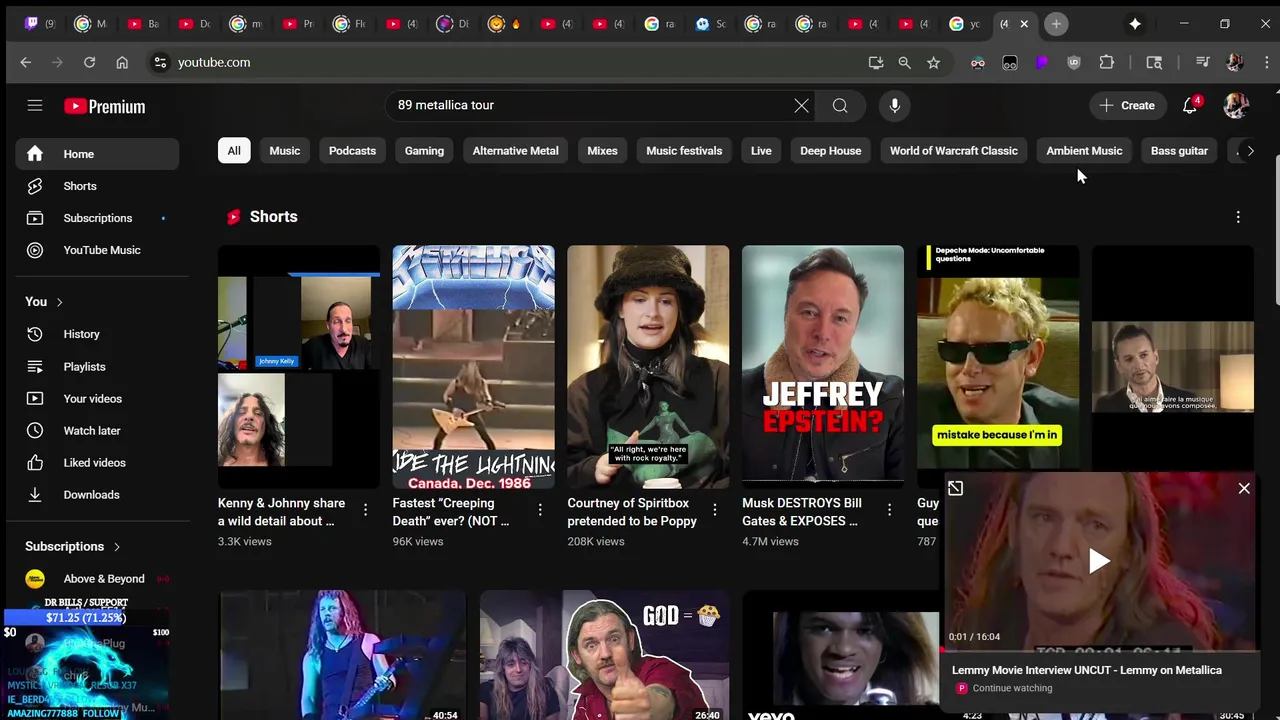
Task: Expand the Subscriptions section header chevron
Action: (x=117, y=547)
